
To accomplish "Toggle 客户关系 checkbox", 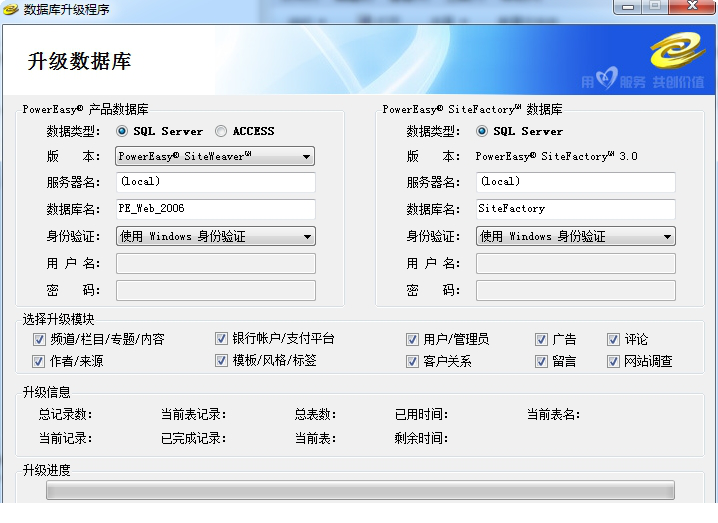I will (x=412, y=361).
